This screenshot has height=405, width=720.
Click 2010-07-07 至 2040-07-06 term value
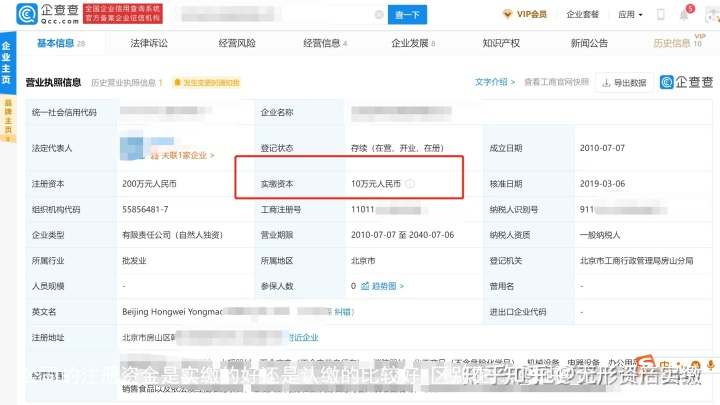(x=402, y=235)
